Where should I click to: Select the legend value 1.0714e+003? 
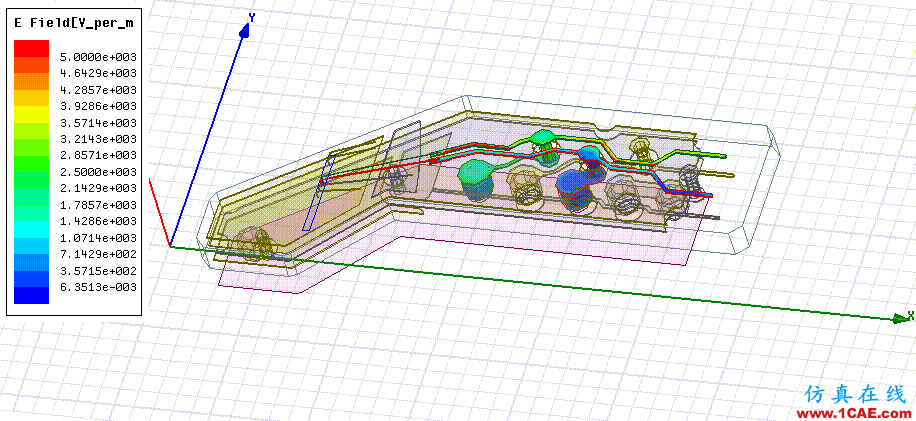(x=98, y=238)
